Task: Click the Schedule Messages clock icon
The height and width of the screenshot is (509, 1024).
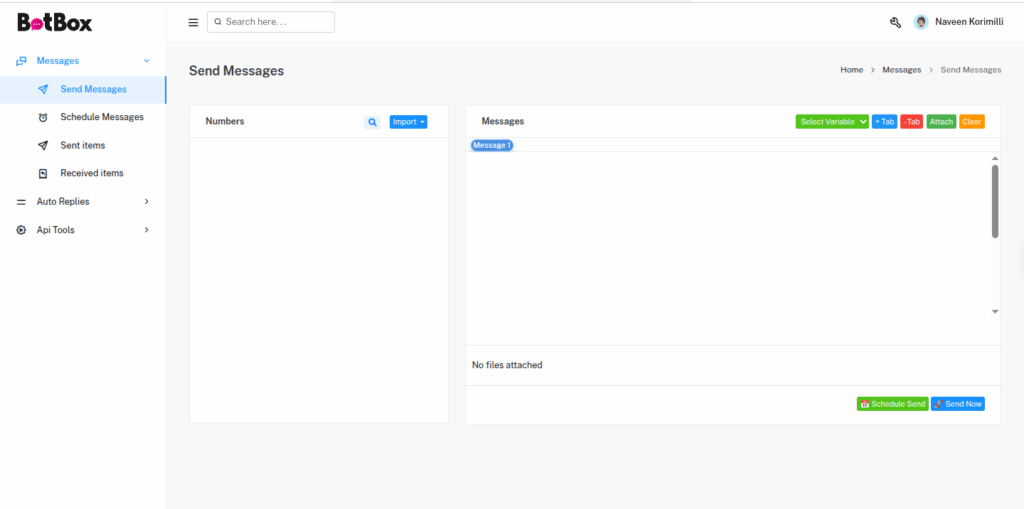Action: pyautogui.click(x=43, y=117)
